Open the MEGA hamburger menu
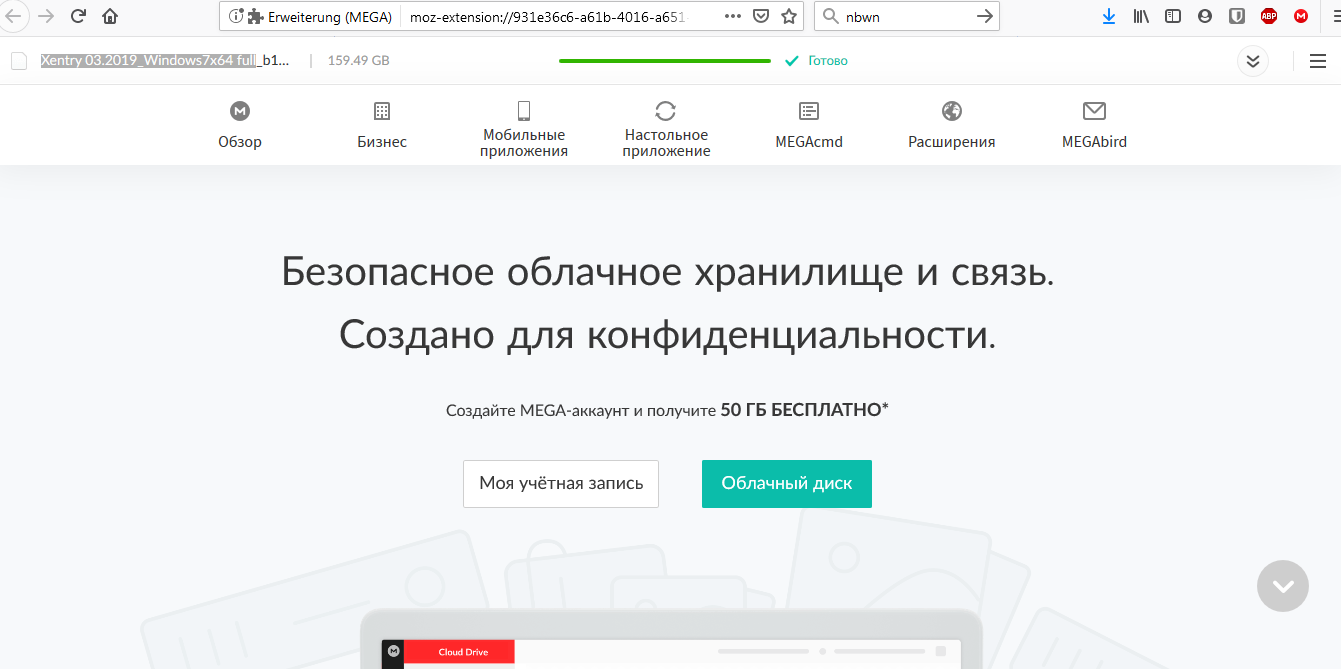 click(1317, 61)
